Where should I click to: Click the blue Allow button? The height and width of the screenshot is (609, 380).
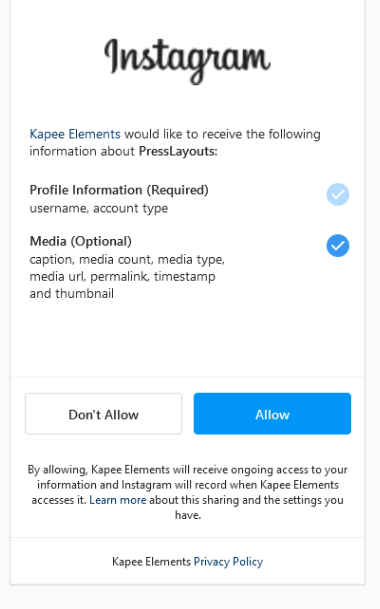(x=272, y=414)
